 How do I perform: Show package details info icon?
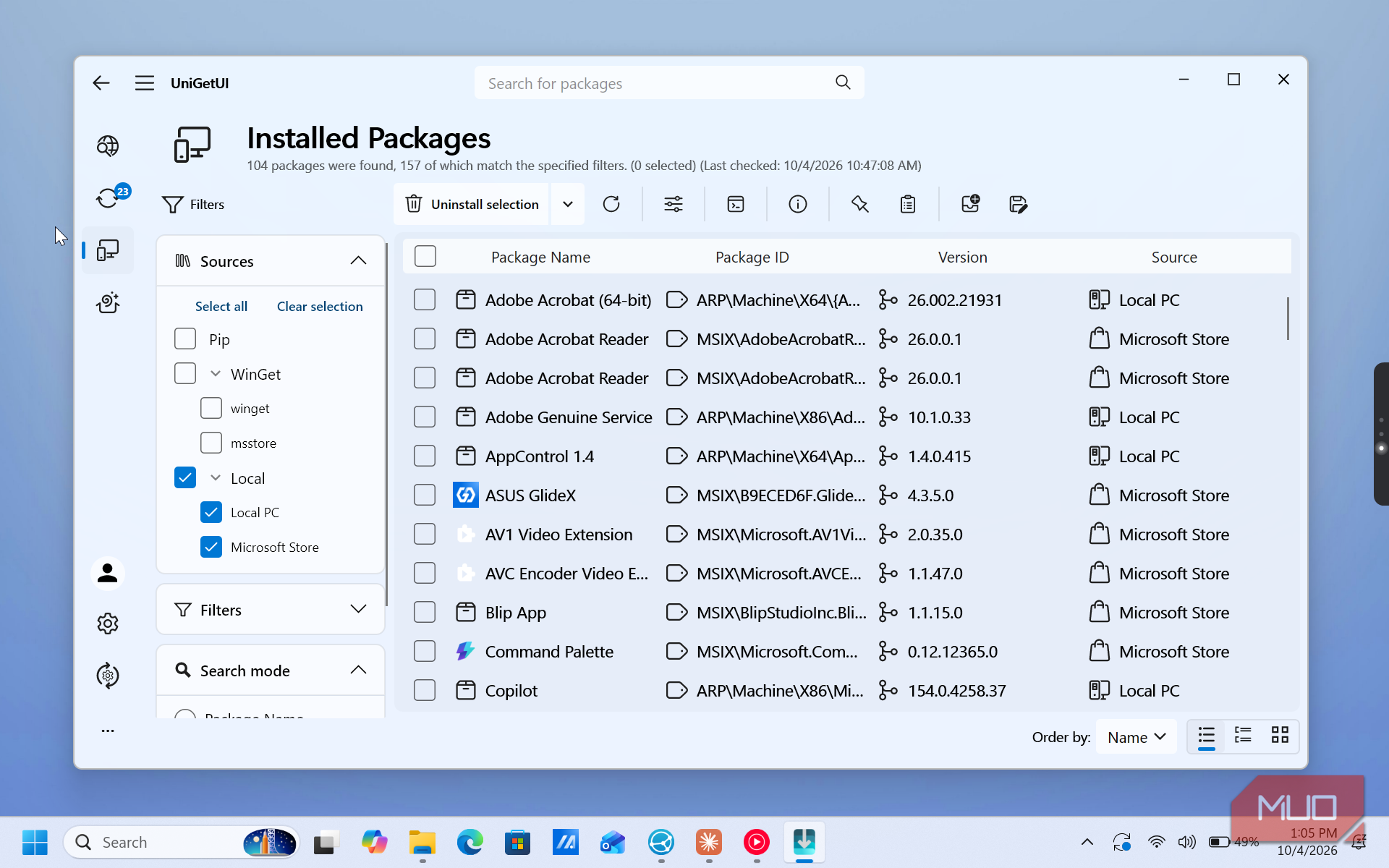pyautogui.click(x=798, y=204)
